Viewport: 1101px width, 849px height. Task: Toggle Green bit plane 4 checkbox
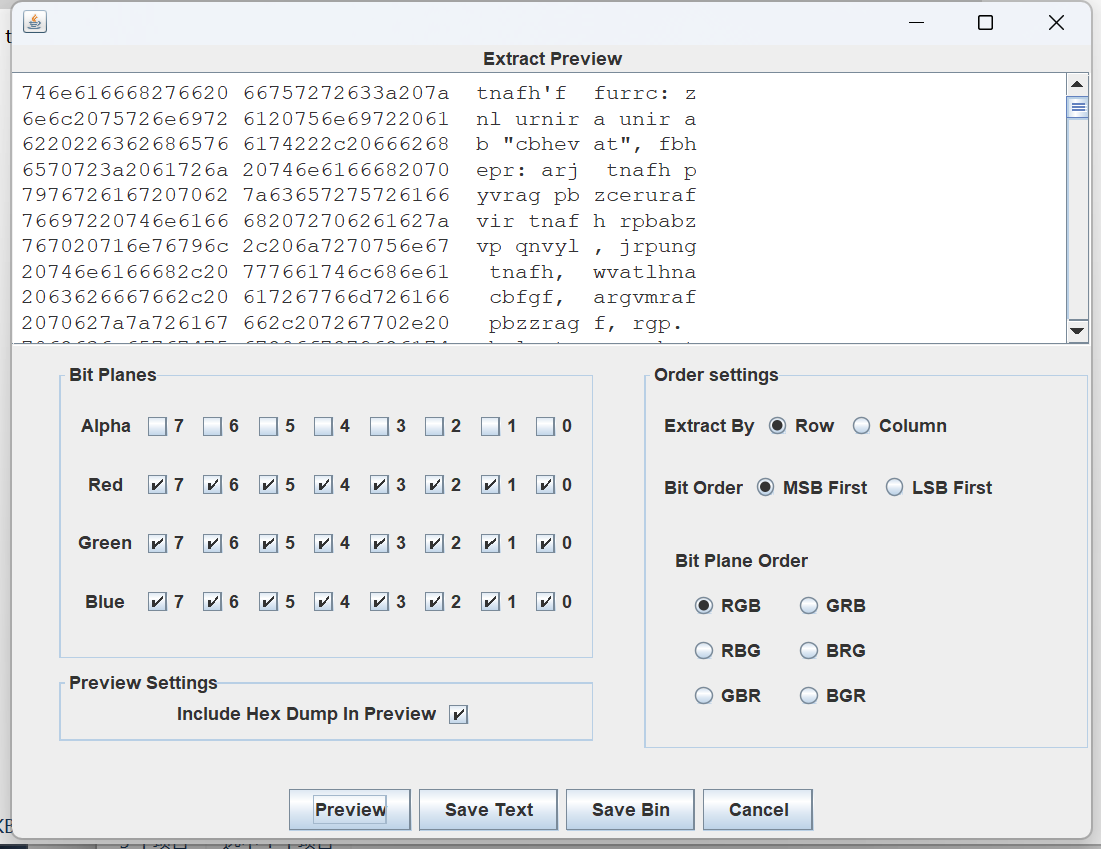pos(323,544)
